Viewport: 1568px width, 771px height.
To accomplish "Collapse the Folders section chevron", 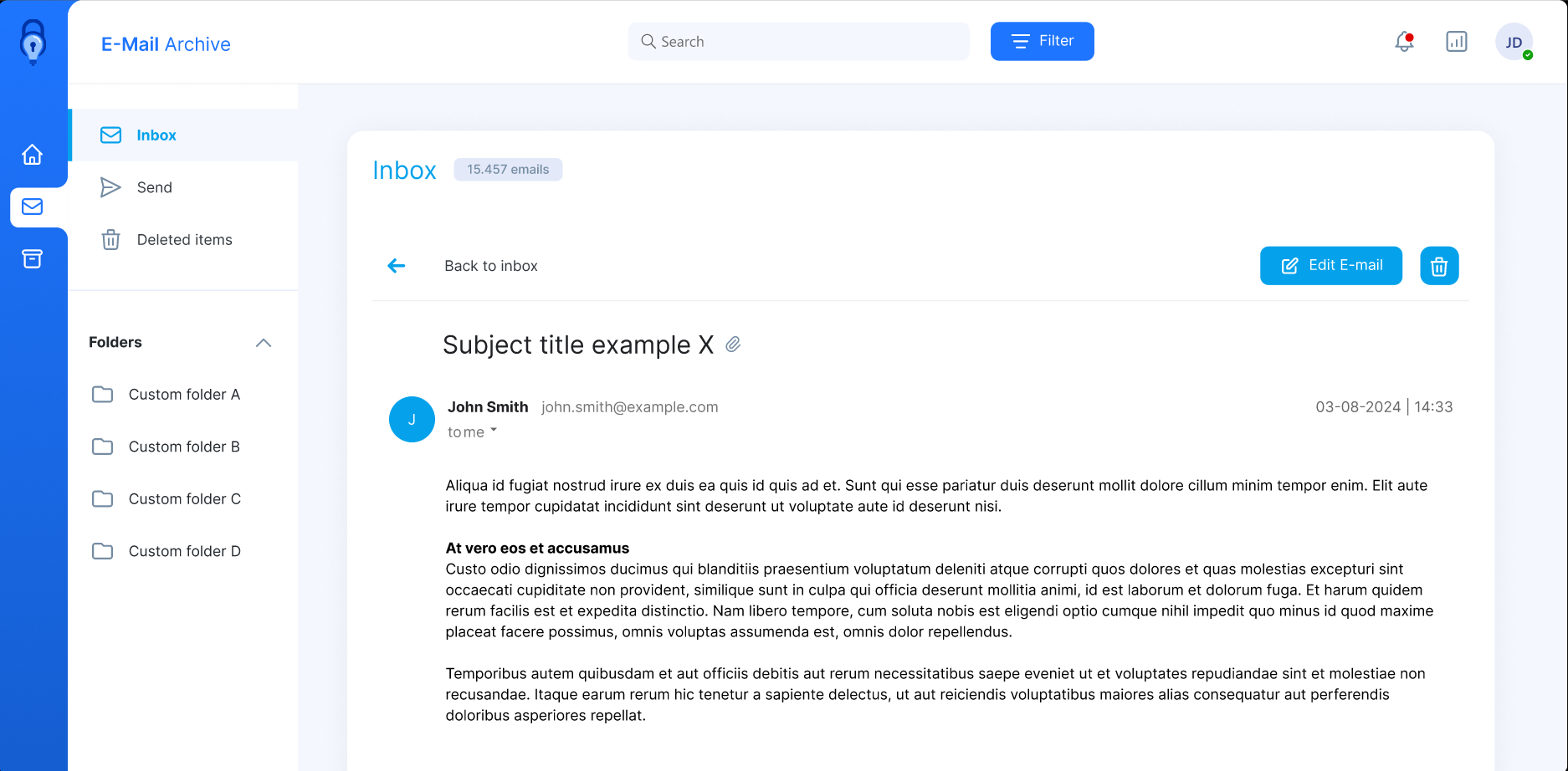I will [x=264, y=343].
